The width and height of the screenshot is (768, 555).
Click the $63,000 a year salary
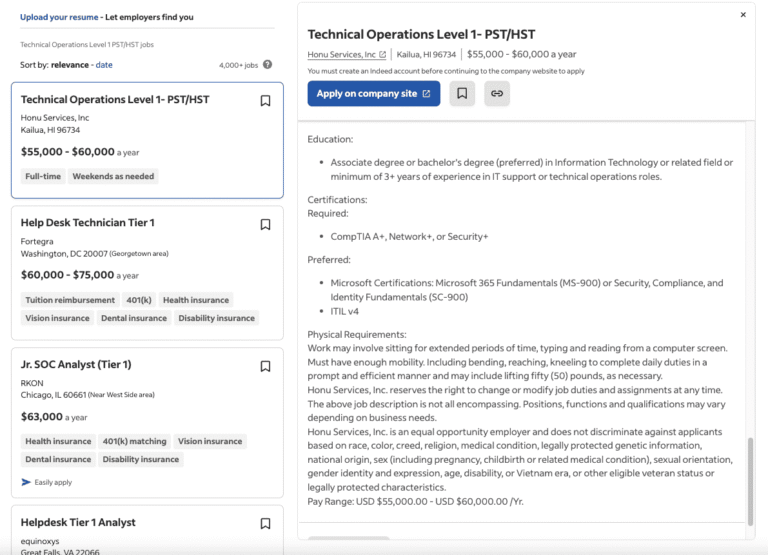point(54,417)
